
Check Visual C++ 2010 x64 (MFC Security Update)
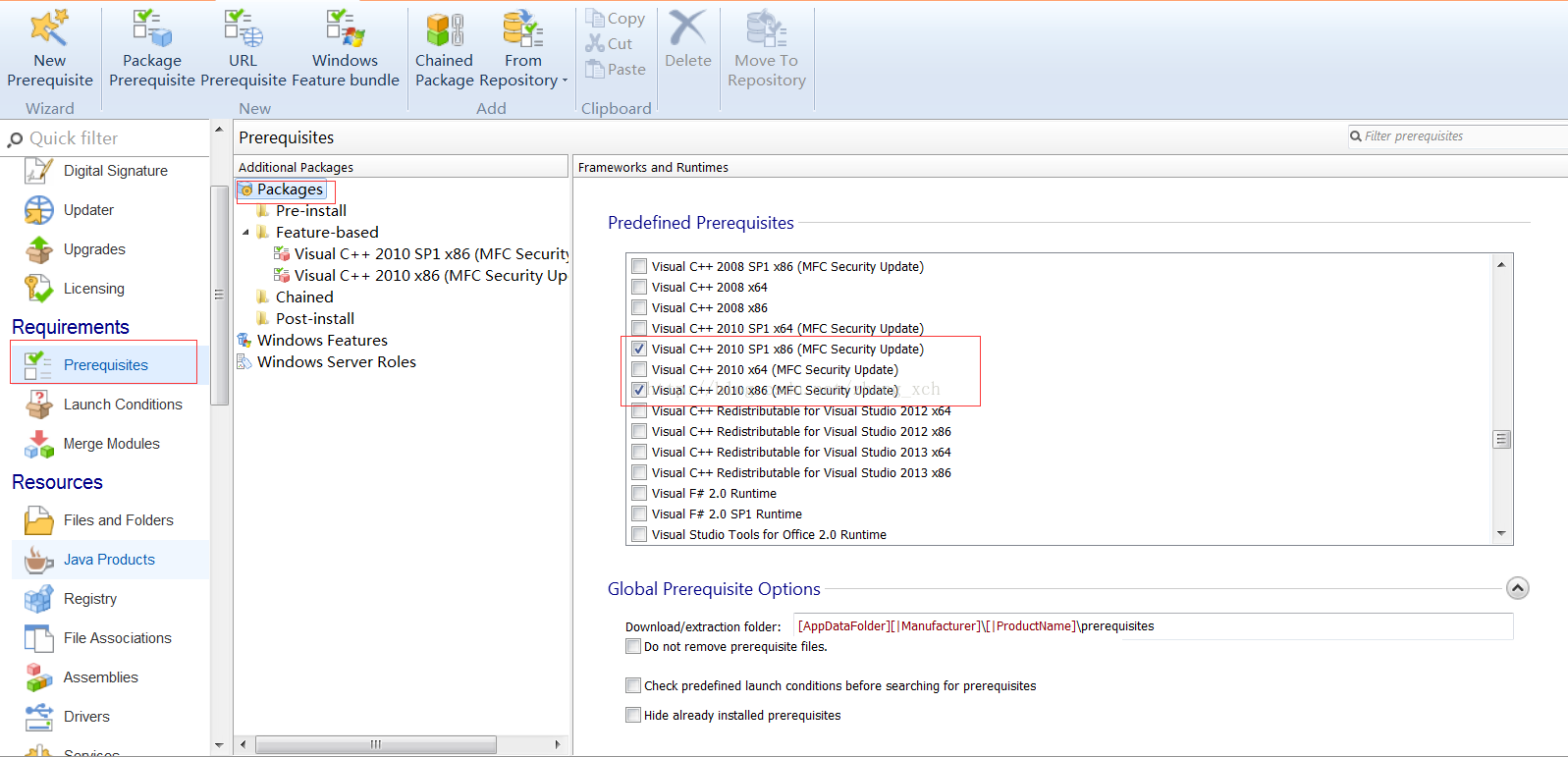click(639, 369)
